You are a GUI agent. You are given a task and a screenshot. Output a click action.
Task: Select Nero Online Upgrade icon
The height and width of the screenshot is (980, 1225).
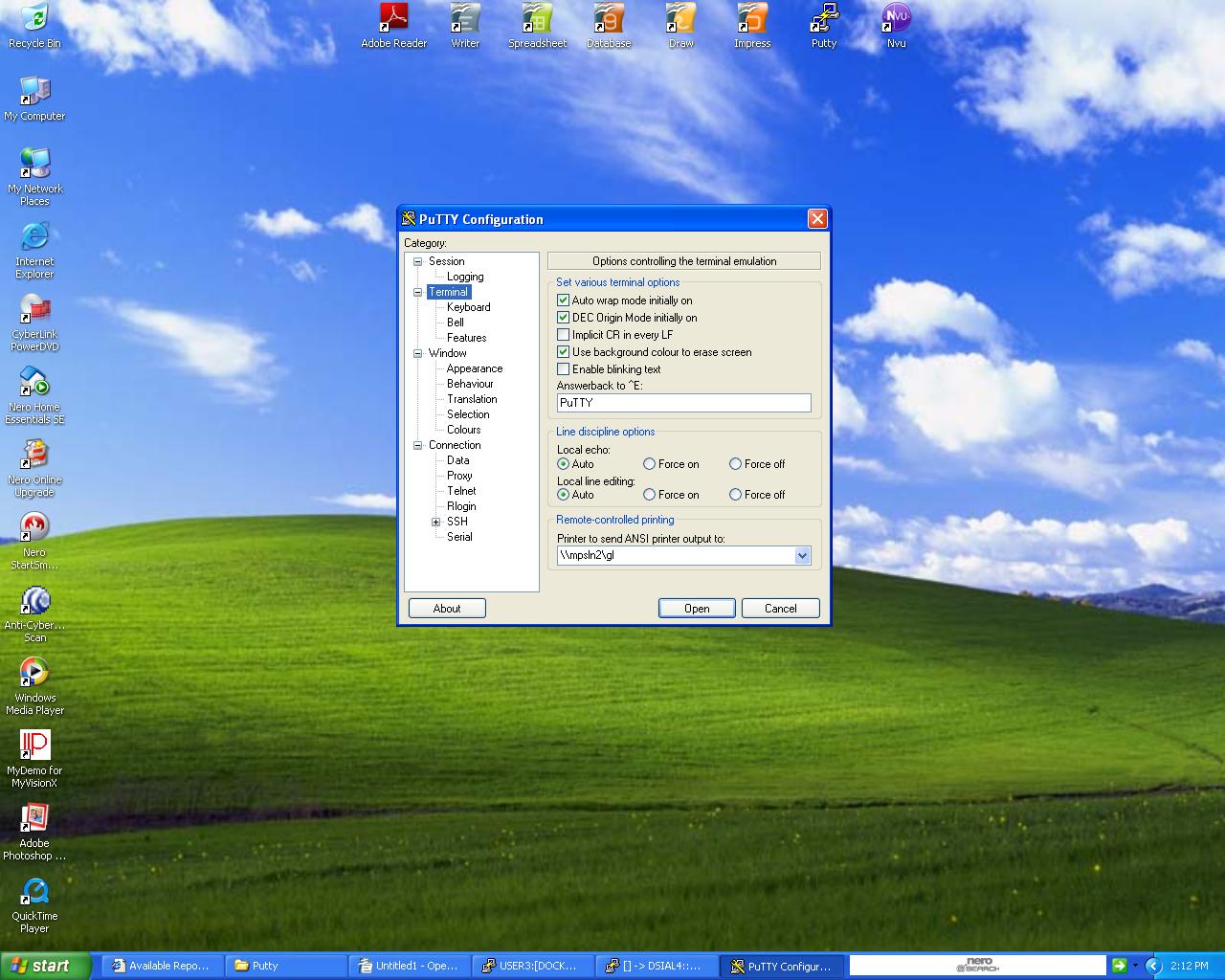tap(34, 468)
